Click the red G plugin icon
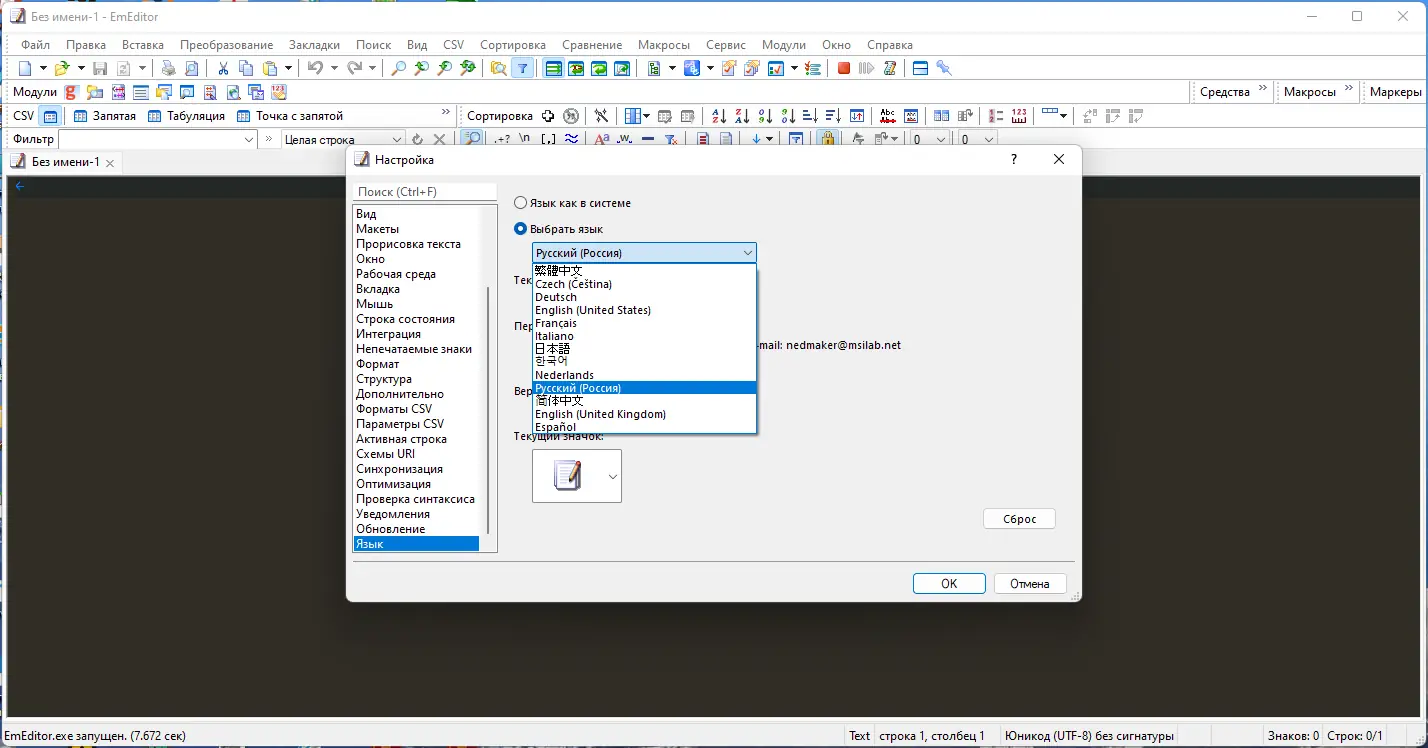The image size is (1428, 748). [x=71, y=92]
